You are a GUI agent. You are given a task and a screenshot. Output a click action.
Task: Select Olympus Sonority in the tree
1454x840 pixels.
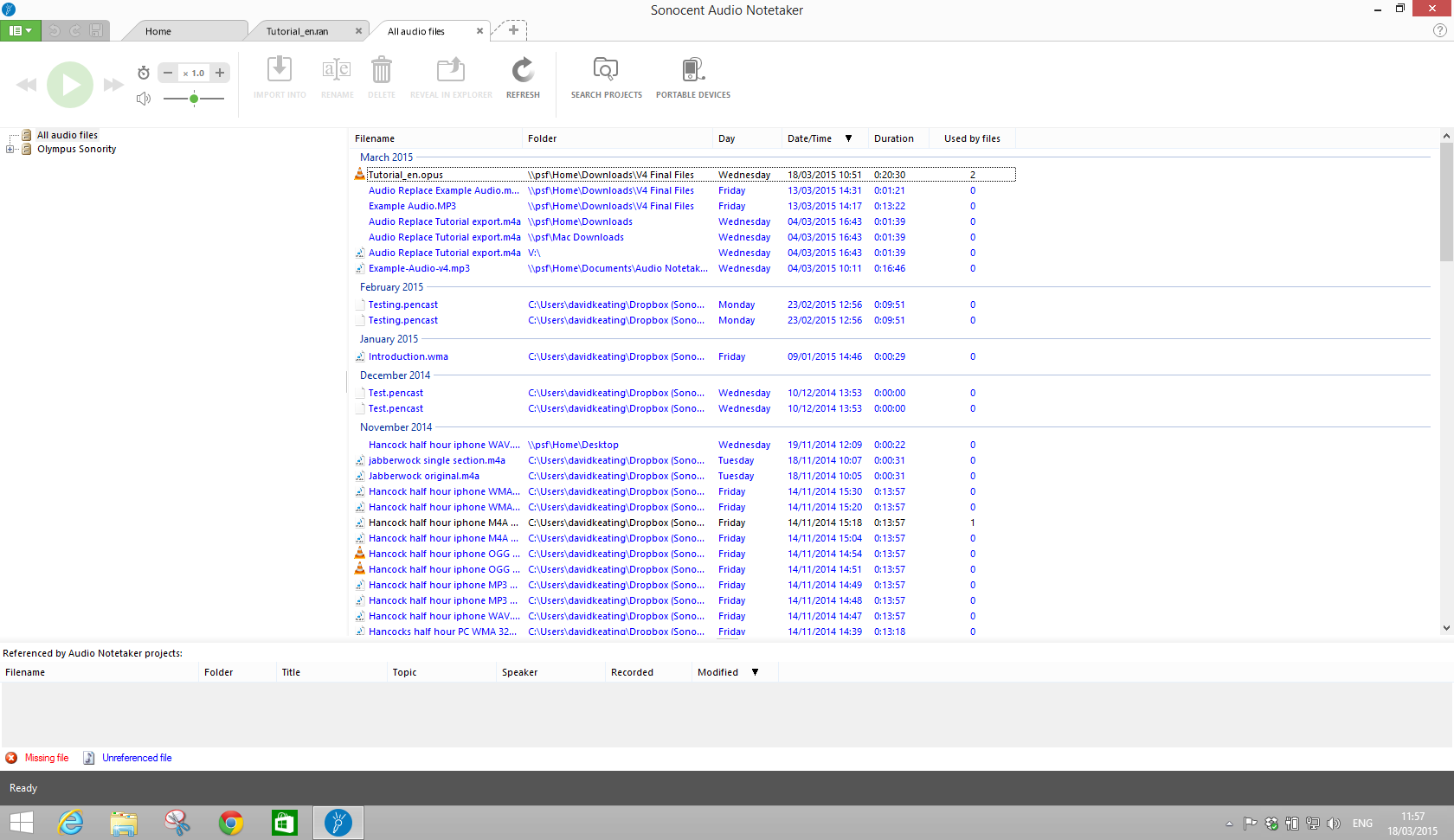click(x=76, y=149)
